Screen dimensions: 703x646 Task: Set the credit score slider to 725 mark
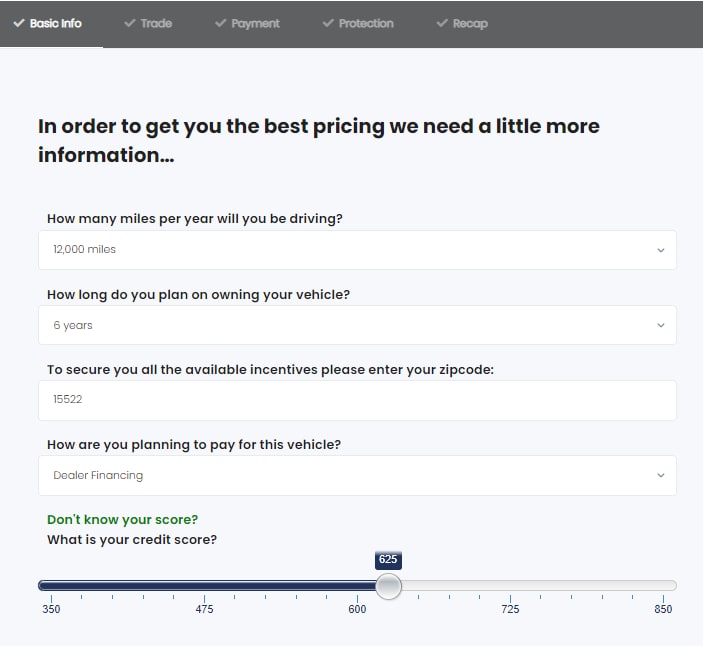(x=510, y=585)
